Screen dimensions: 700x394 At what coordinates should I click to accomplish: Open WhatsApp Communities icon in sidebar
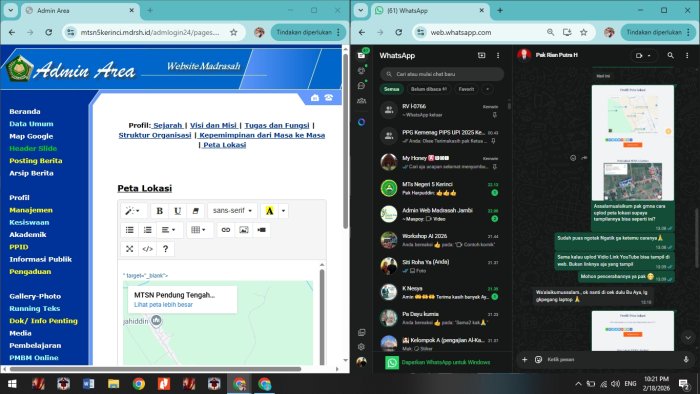[362, 101]
